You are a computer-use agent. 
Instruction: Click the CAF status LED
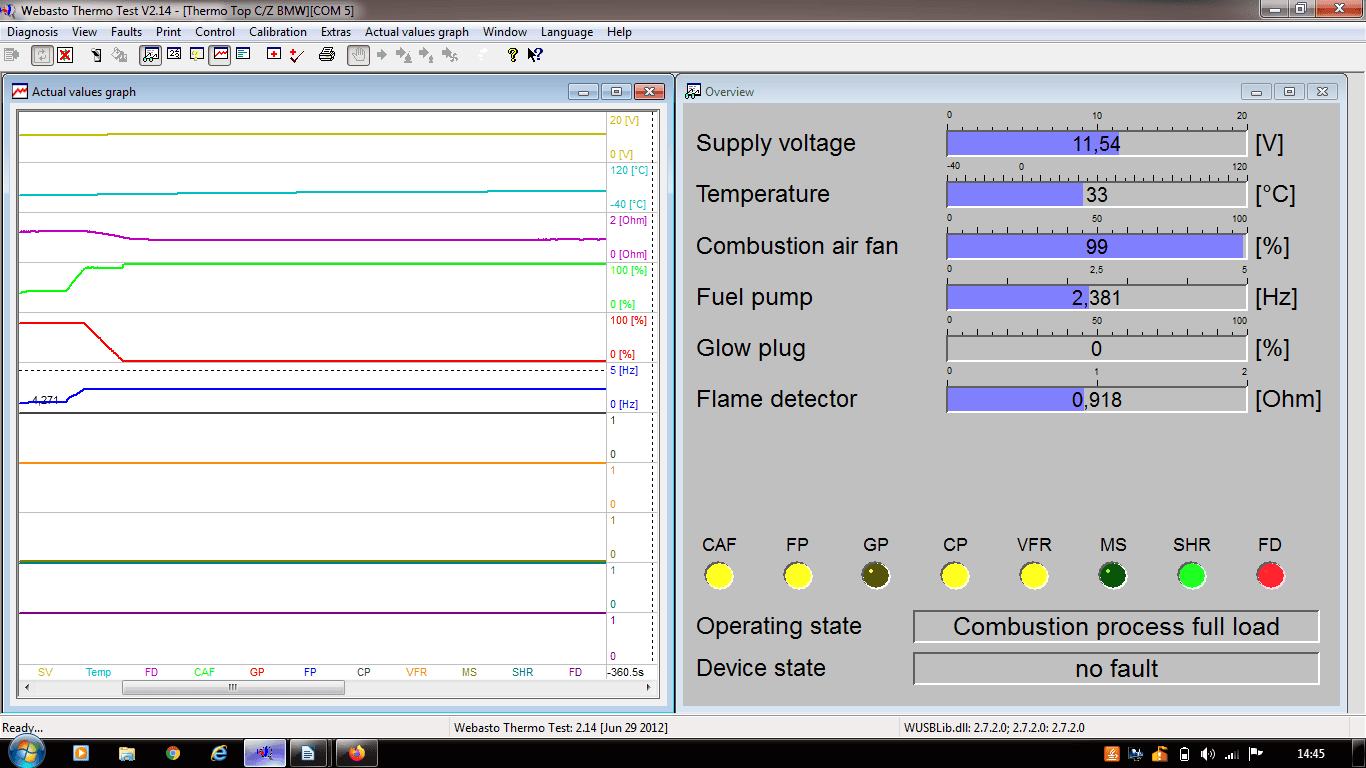(719, 576)
